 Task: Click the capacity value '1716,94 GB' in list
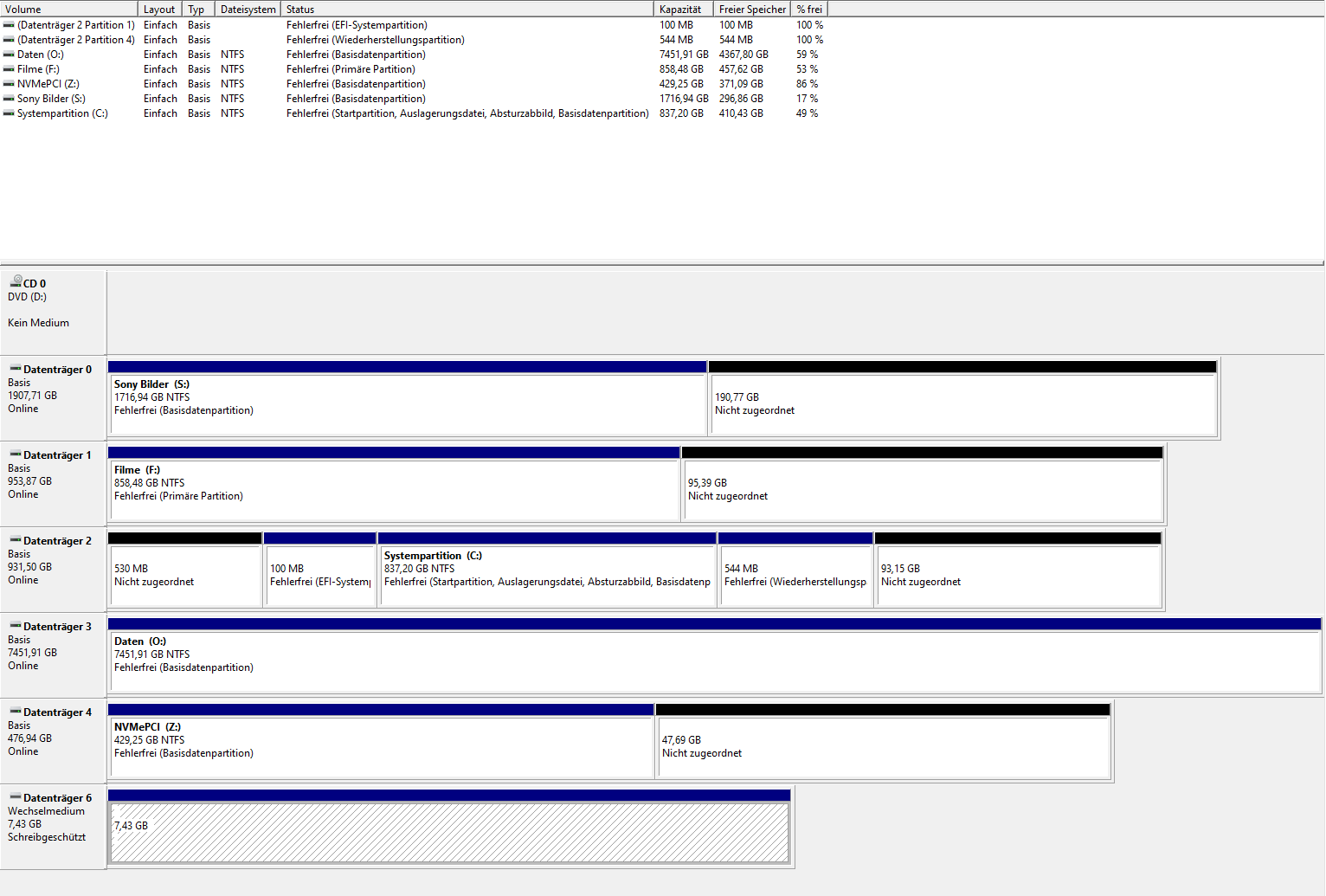[684, 99]
